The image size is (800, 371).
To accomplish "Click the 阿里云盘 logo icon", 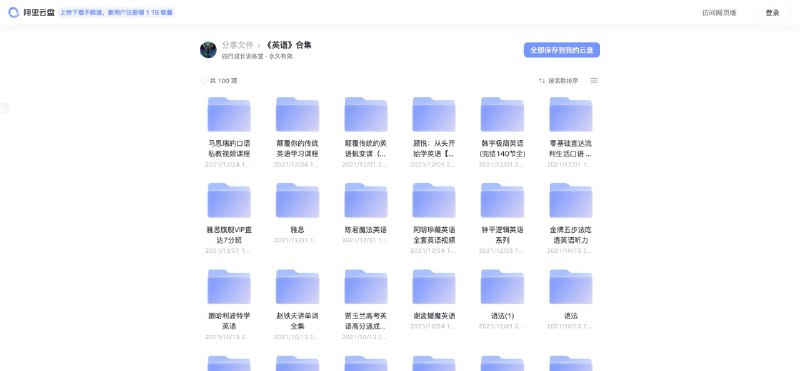I will pos(14,13).
